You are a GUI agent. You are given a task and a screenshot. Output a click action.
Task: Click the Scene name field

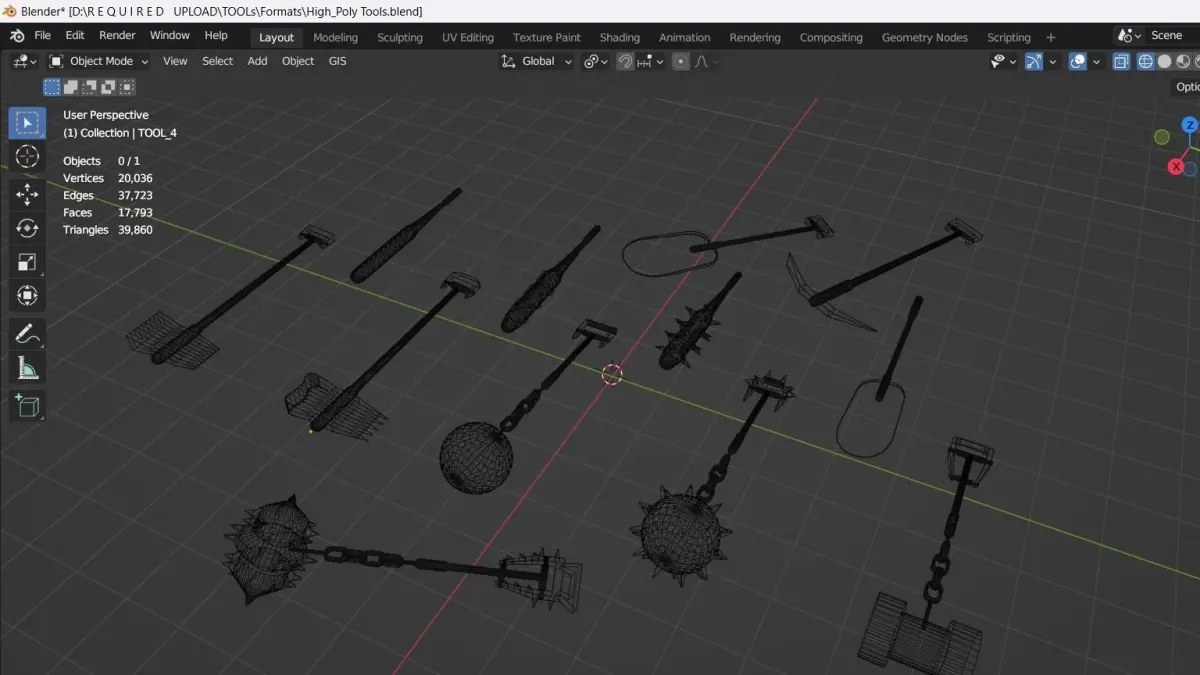click(x=1171, y=35)
